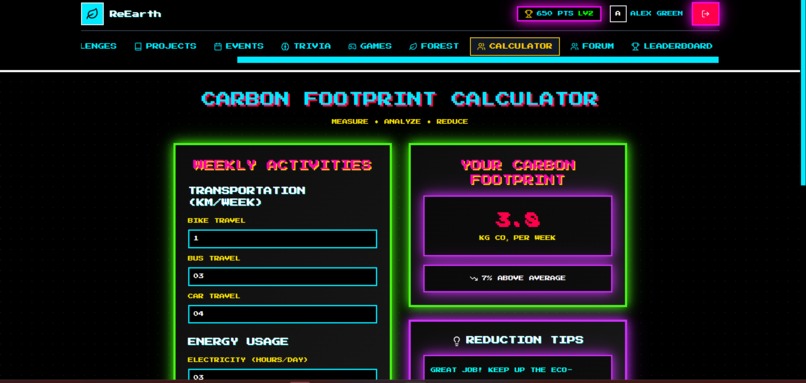Go to the Leaderboard tab
Image resolution: width=806 pixels, height=383 pixels.
point(671,46)
